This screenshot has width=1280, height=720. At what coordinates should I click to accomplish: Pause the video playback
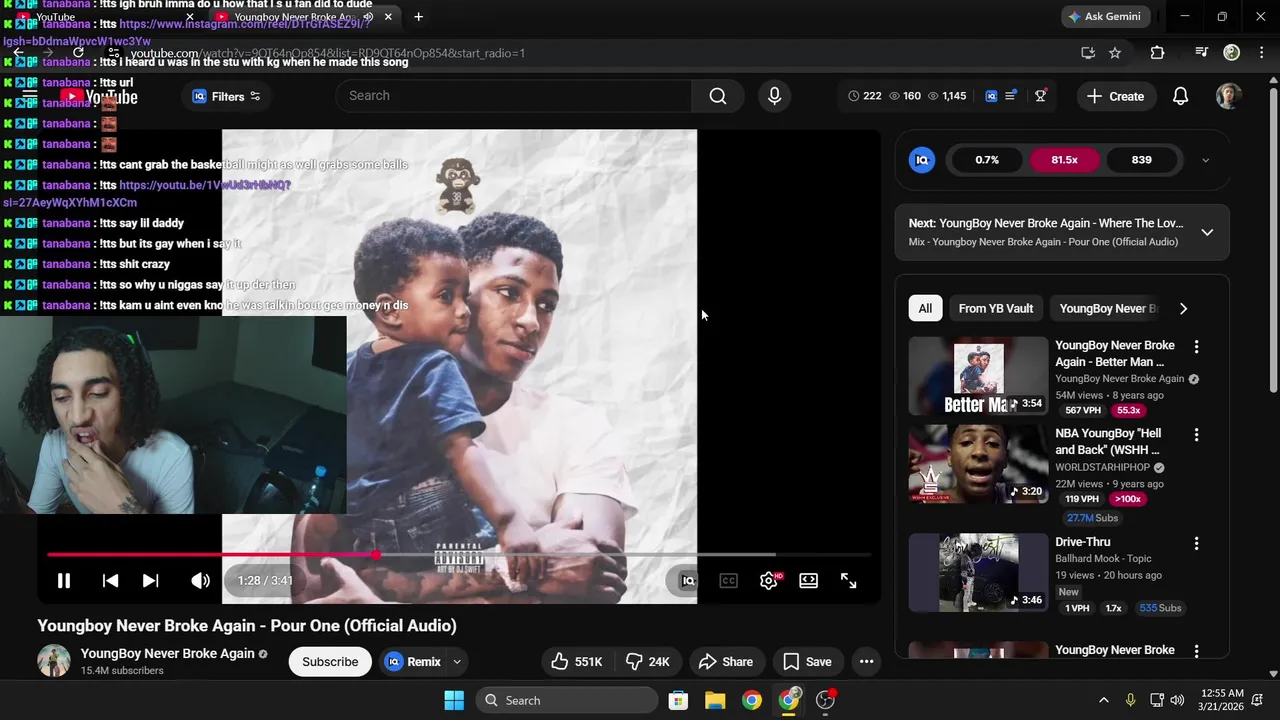pos(63,581)
